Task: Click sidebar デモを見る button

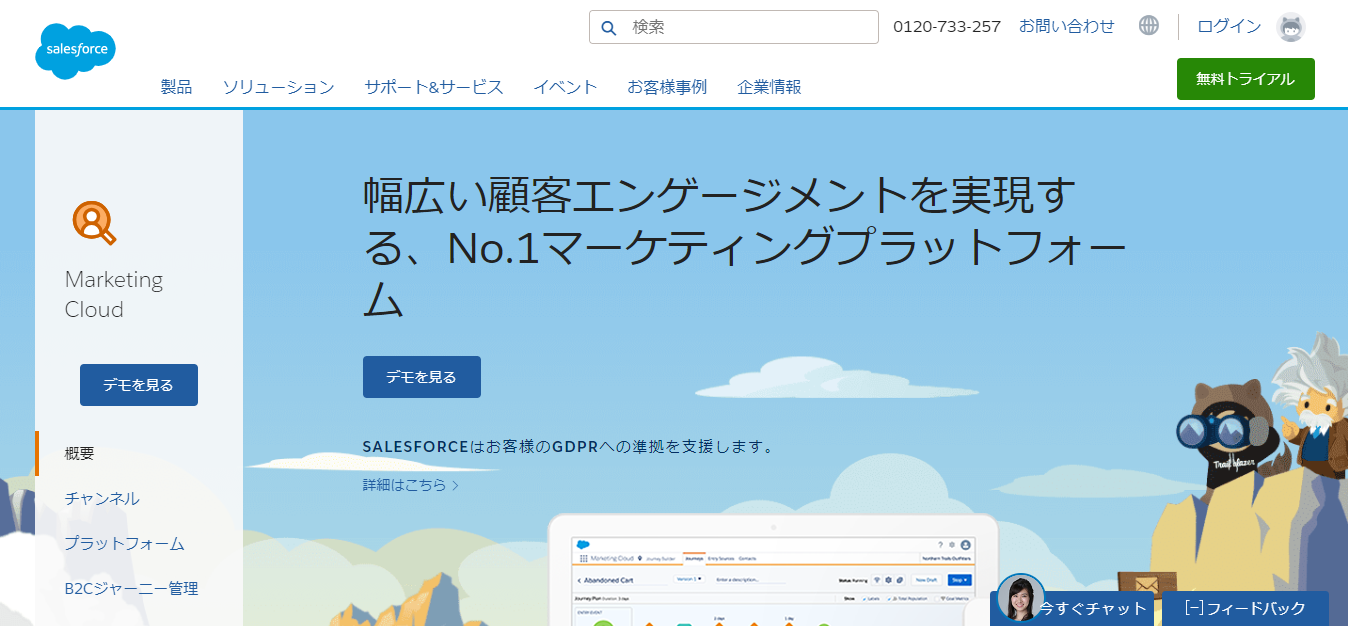Action: click(x=139, y=385)
